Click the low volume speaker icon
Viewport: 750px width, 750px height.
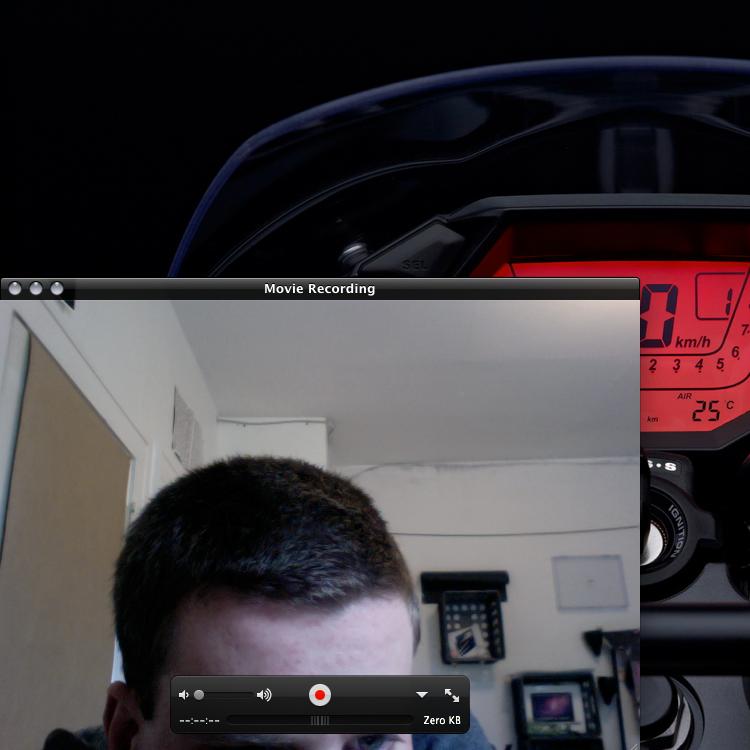[183, 695]
